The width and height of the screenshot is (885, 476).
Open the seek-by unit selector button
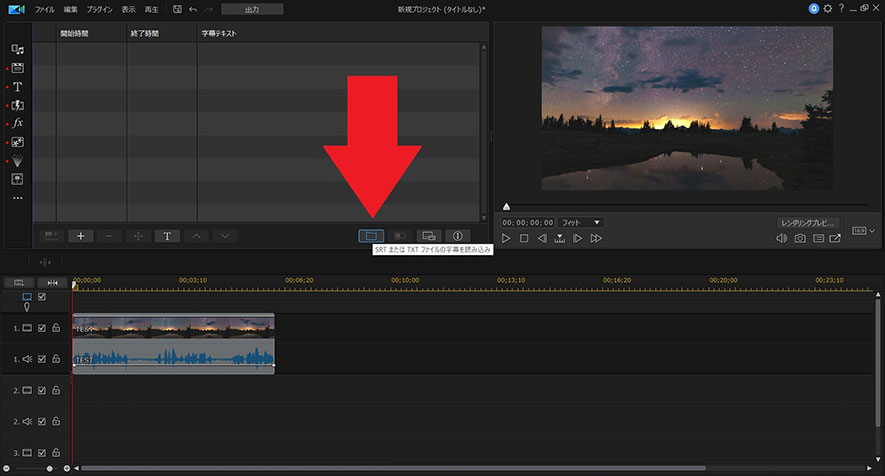[559, 238]
